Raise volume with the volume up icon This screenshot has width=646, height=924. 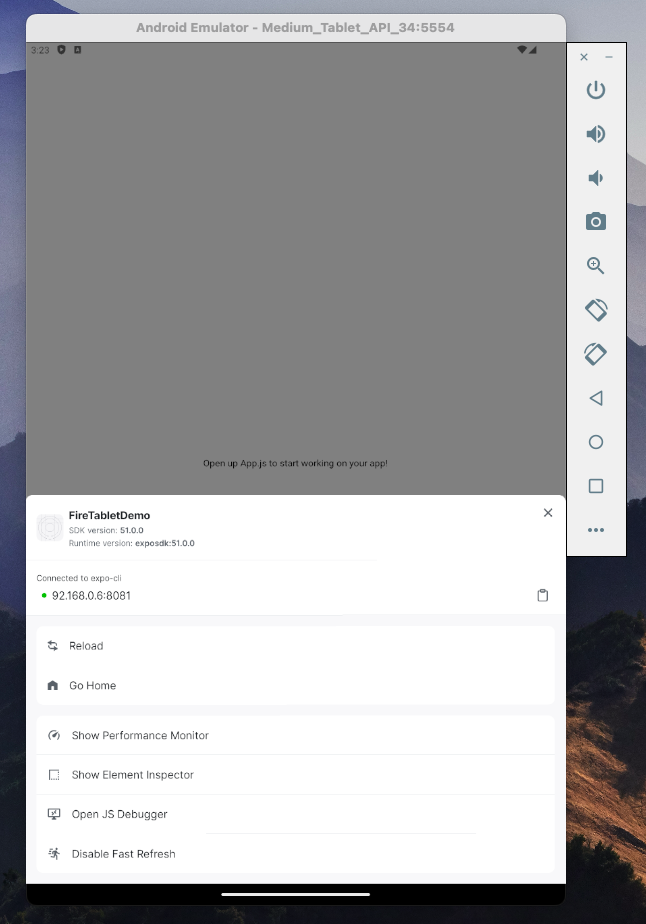pyautogui.click(x=596, y=134)
